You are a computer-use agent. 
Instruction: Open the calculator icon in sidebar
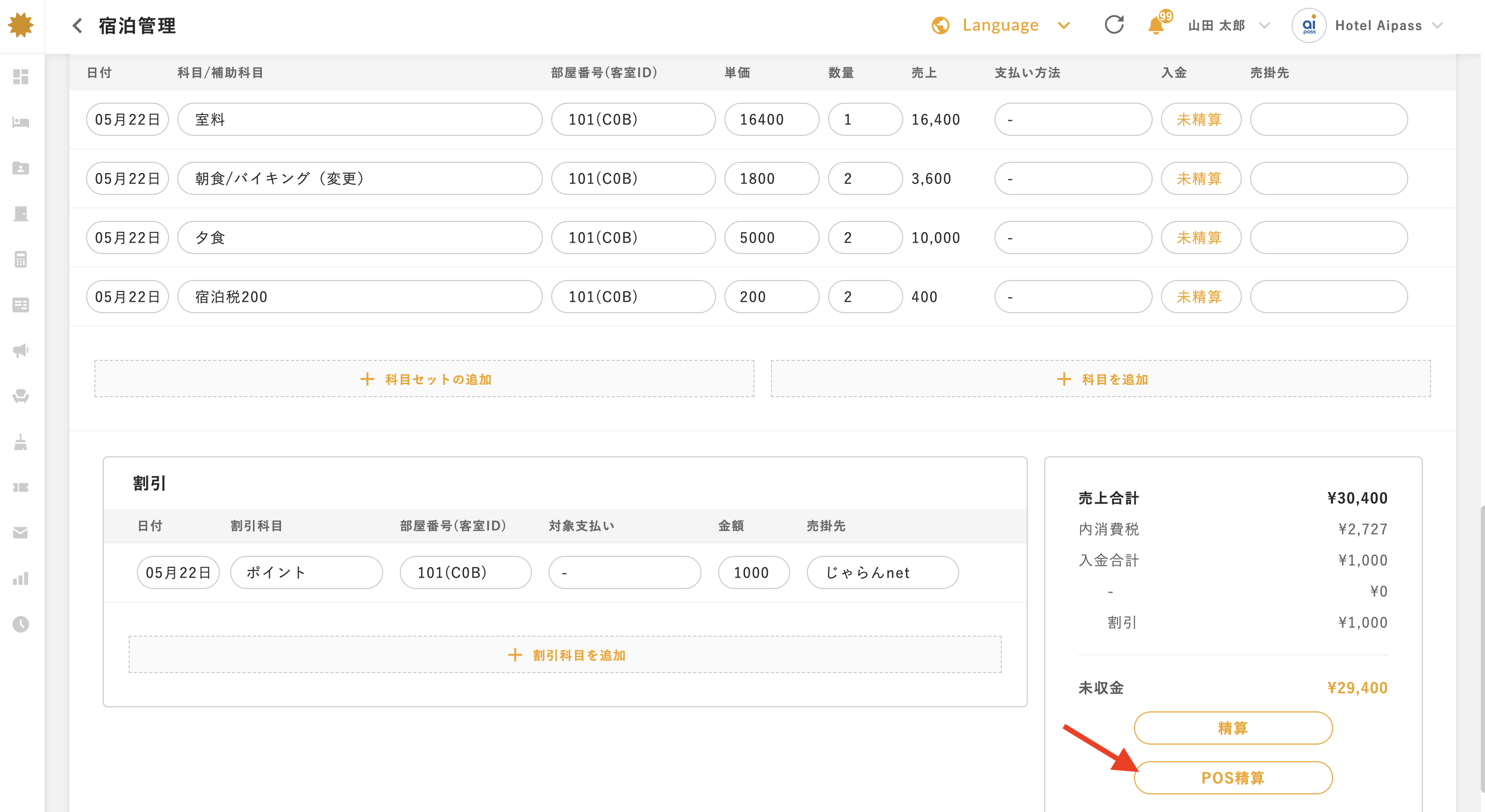coord(21,259)
